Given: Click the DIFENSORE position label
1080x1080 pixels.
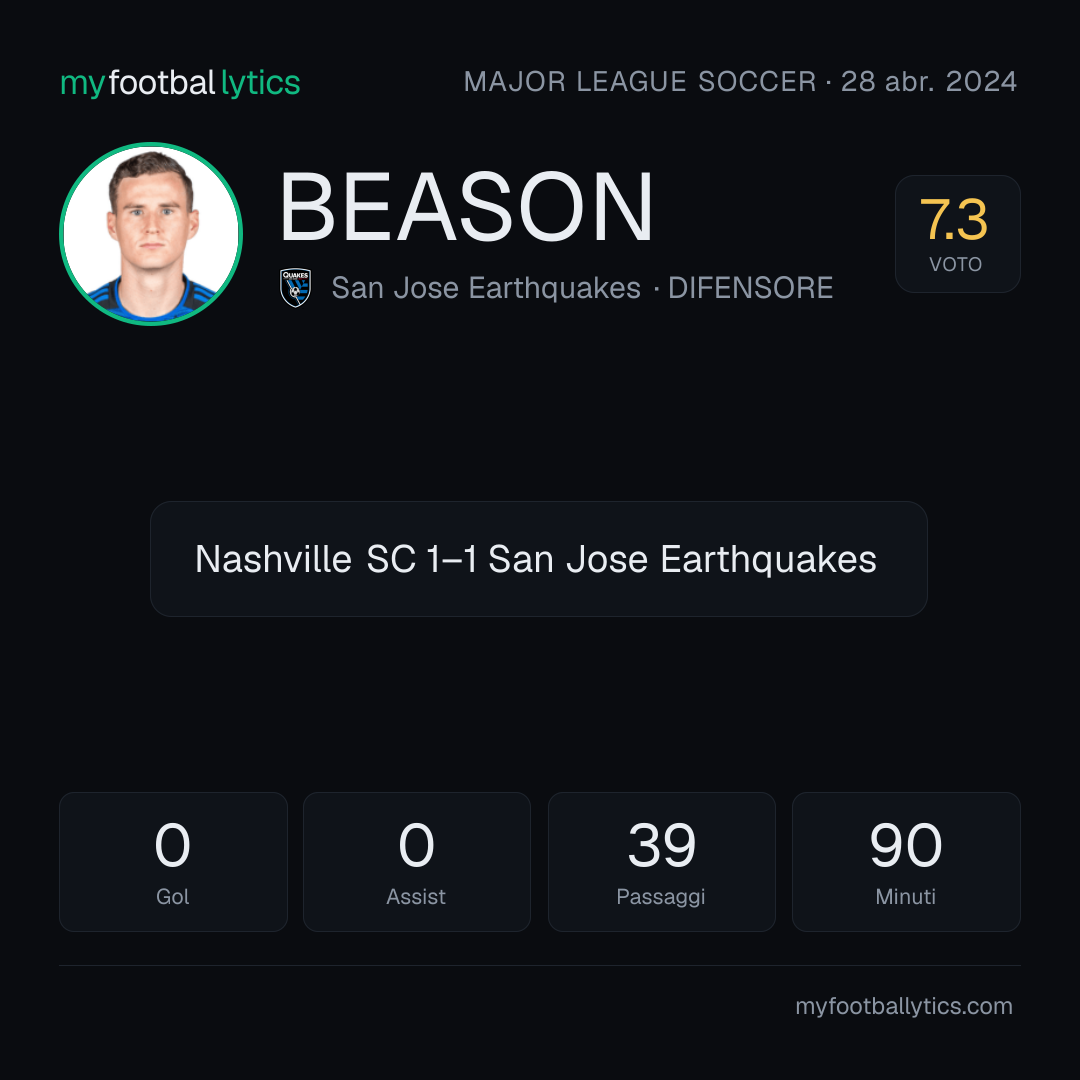Looking at the screenshot, I should [750, 288].
